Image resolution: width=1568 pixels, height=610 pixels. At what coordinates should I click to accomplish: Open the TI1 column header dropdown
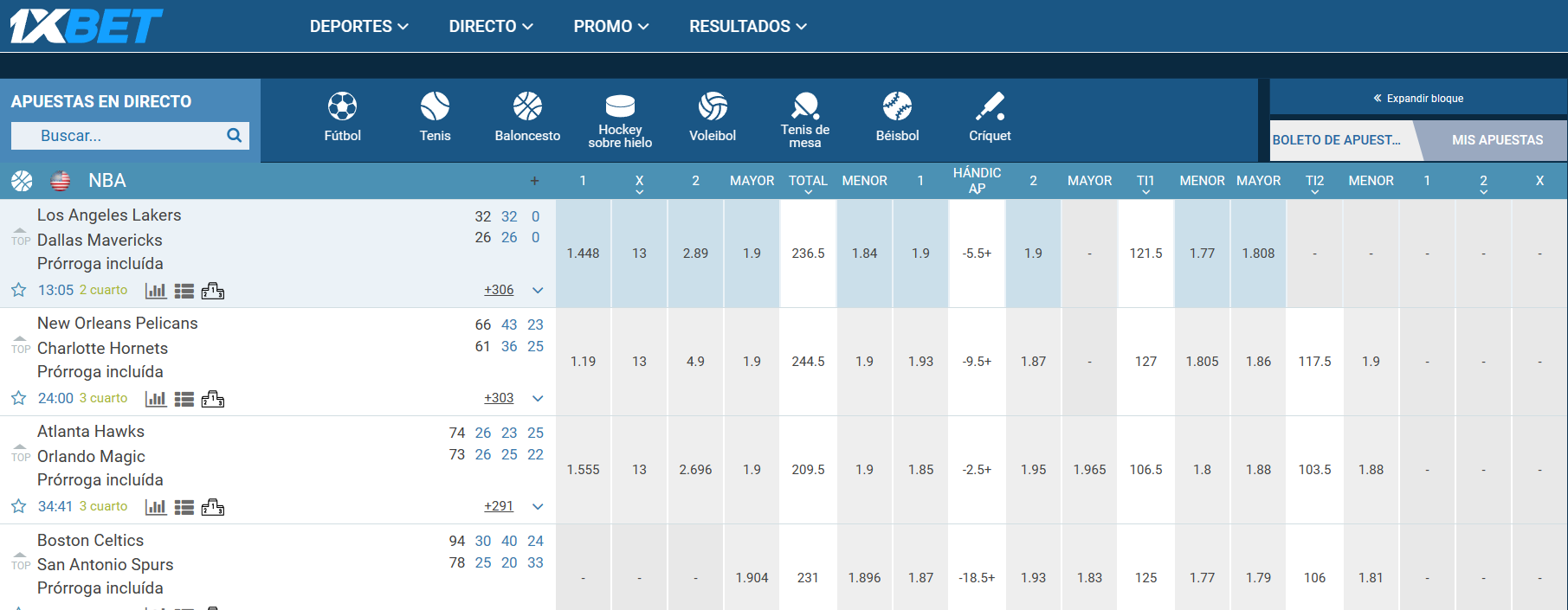coord(1145,183)
